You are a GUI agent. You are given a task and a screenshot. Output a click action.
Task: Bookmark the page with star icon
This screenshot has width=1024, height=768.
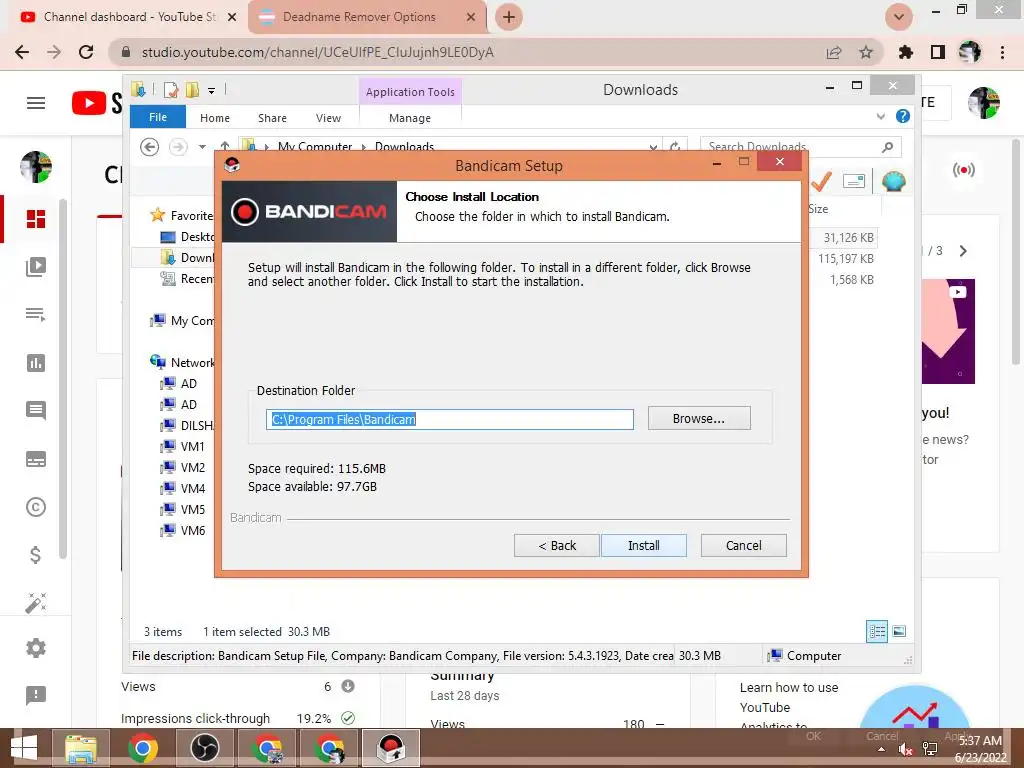tap(866, 52)
